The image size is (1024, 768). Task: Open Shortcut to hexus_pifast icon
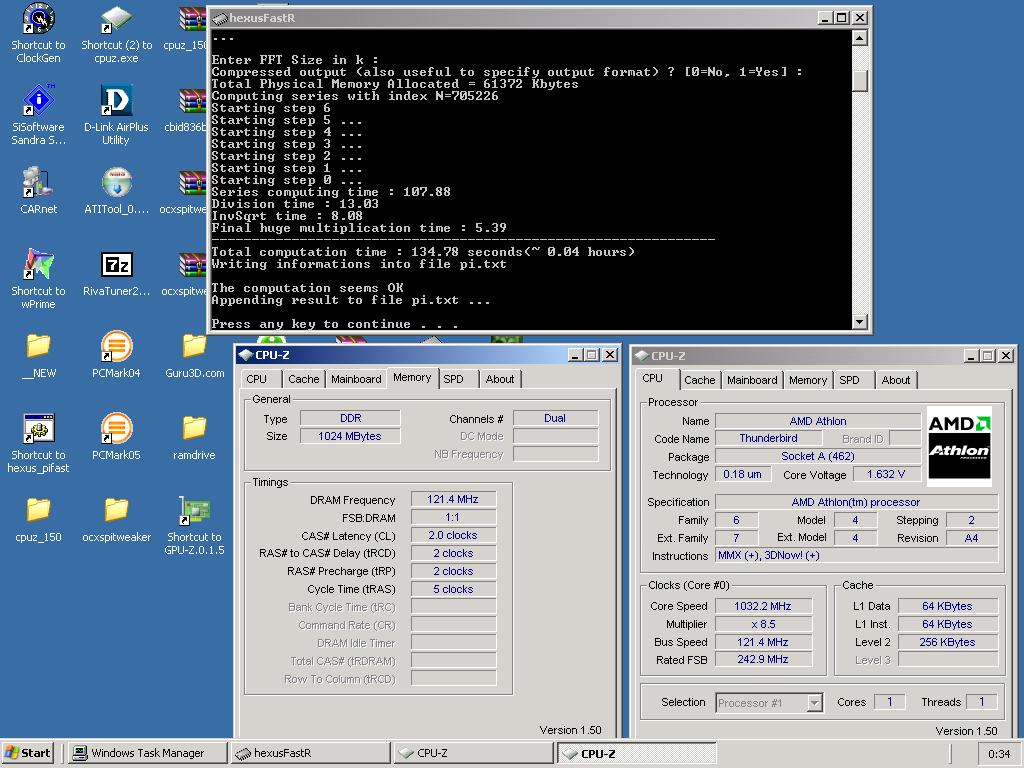[38, 428]
